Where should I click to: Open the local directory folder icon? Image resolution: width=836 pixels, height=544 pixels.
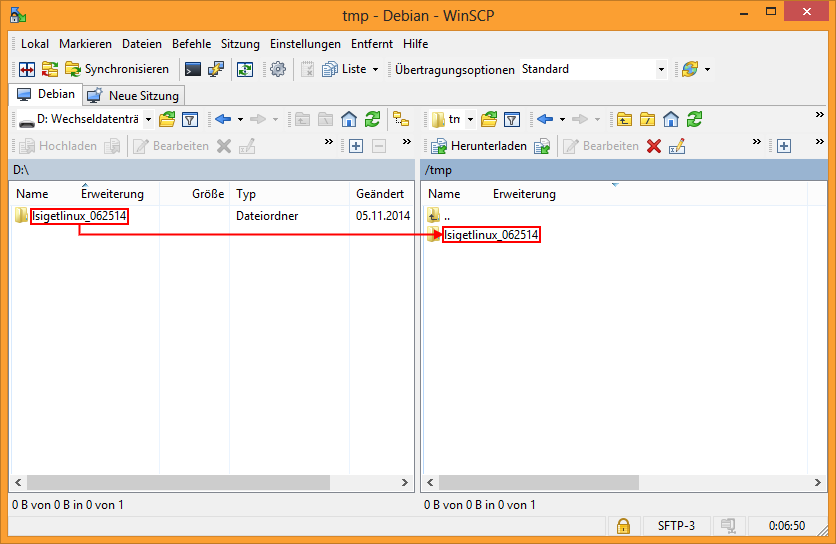click(x=167, y=119)
